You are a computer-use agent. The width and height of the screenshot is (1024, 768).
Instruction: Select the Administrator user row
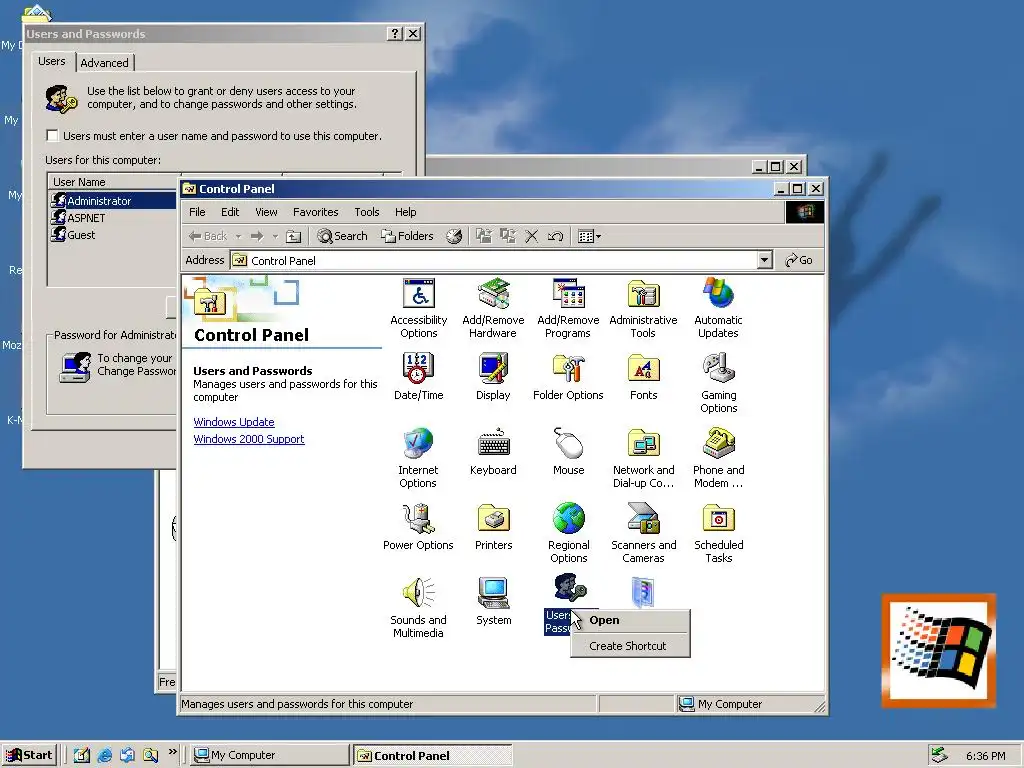coord(112,200)
